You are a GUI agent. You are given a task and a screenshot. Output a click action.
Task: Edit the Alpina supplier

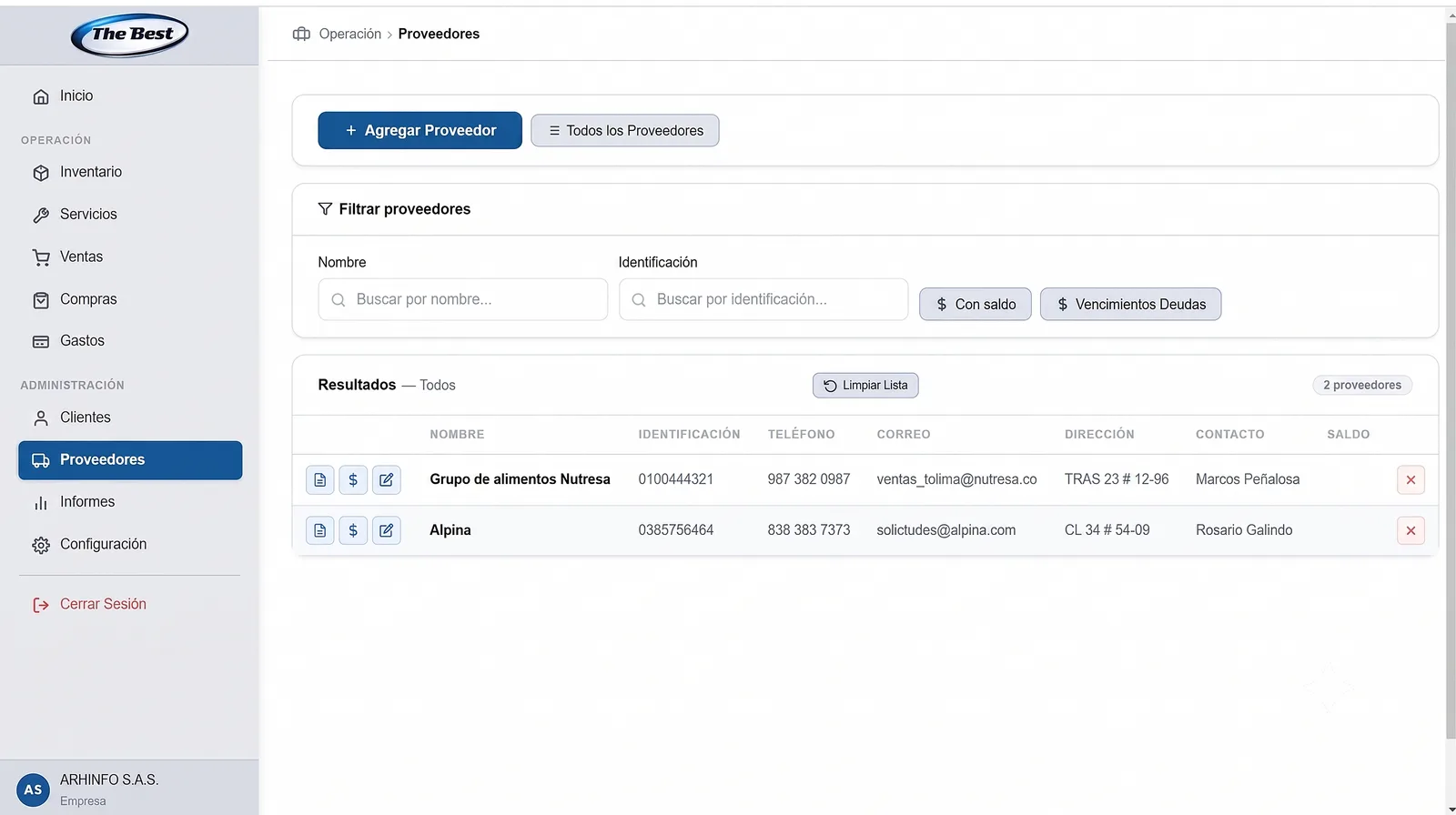[x=387, y=530]
